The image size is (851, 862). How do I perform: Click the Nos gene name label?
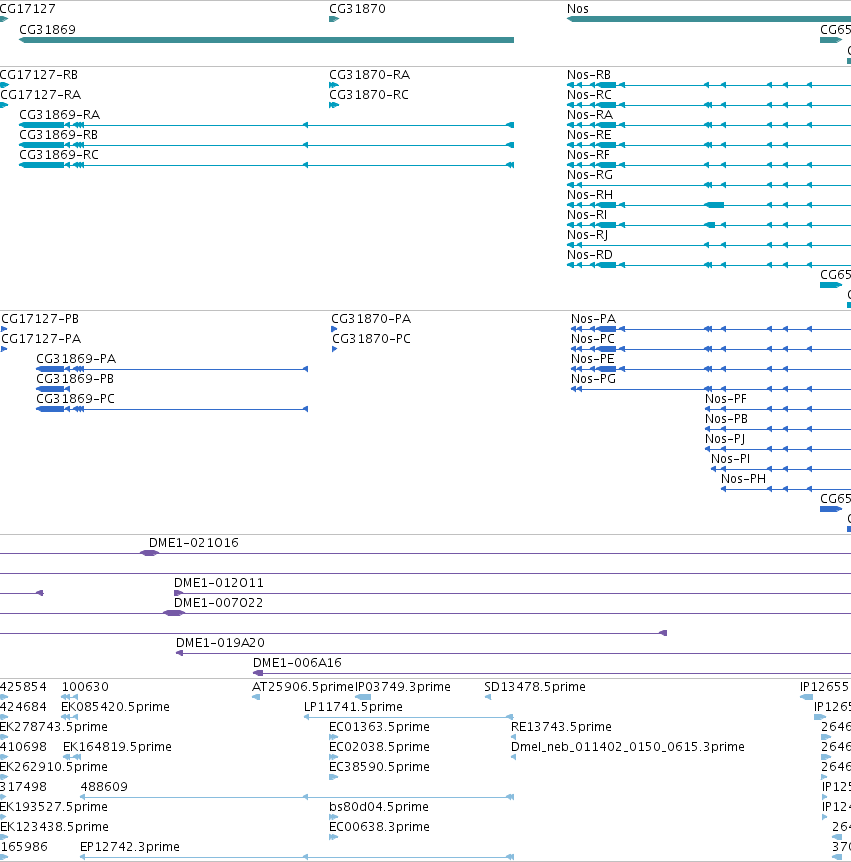coord(578,9)
